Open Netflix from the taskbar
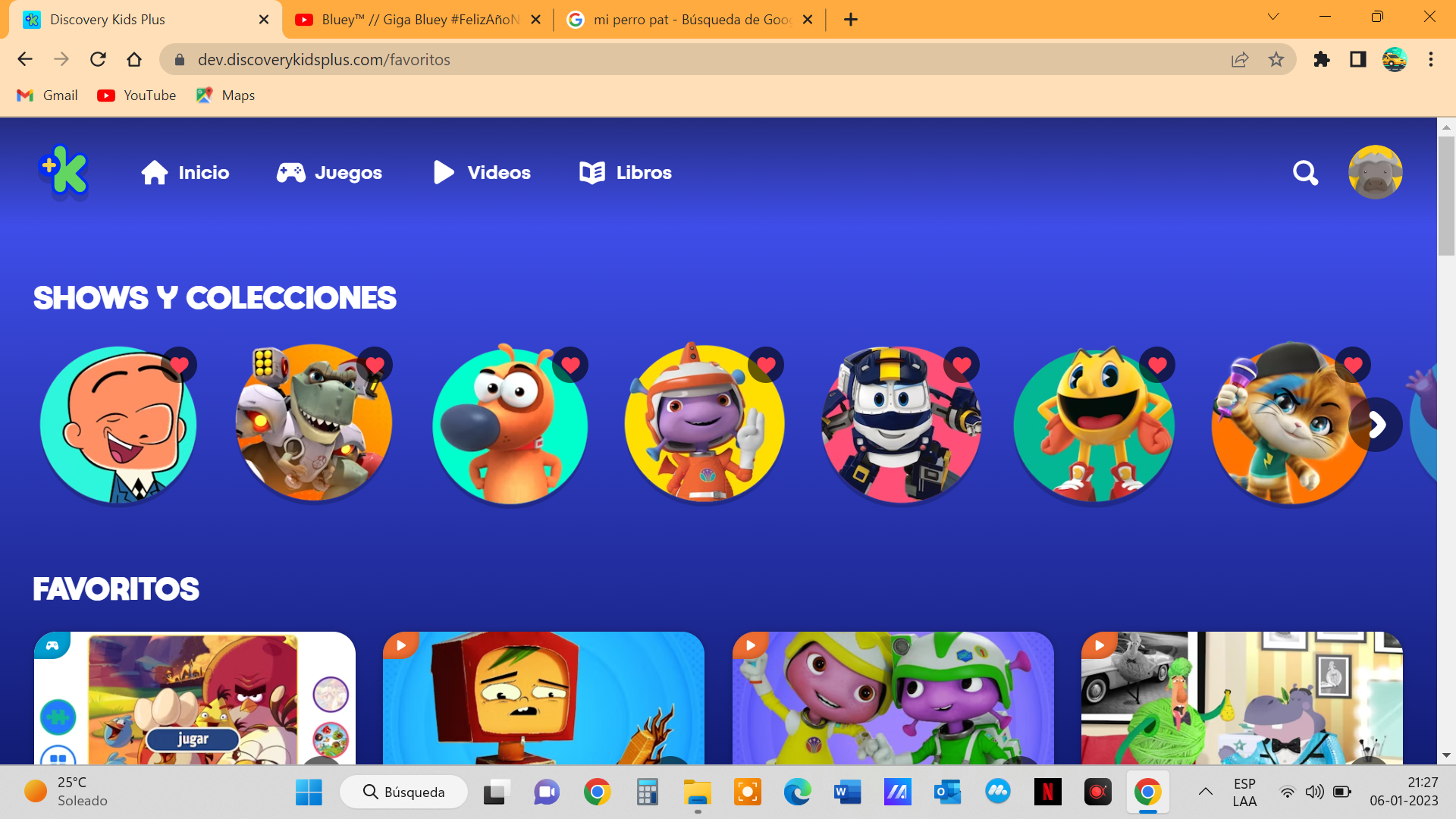1456x819 pixels. (1047, 792)
